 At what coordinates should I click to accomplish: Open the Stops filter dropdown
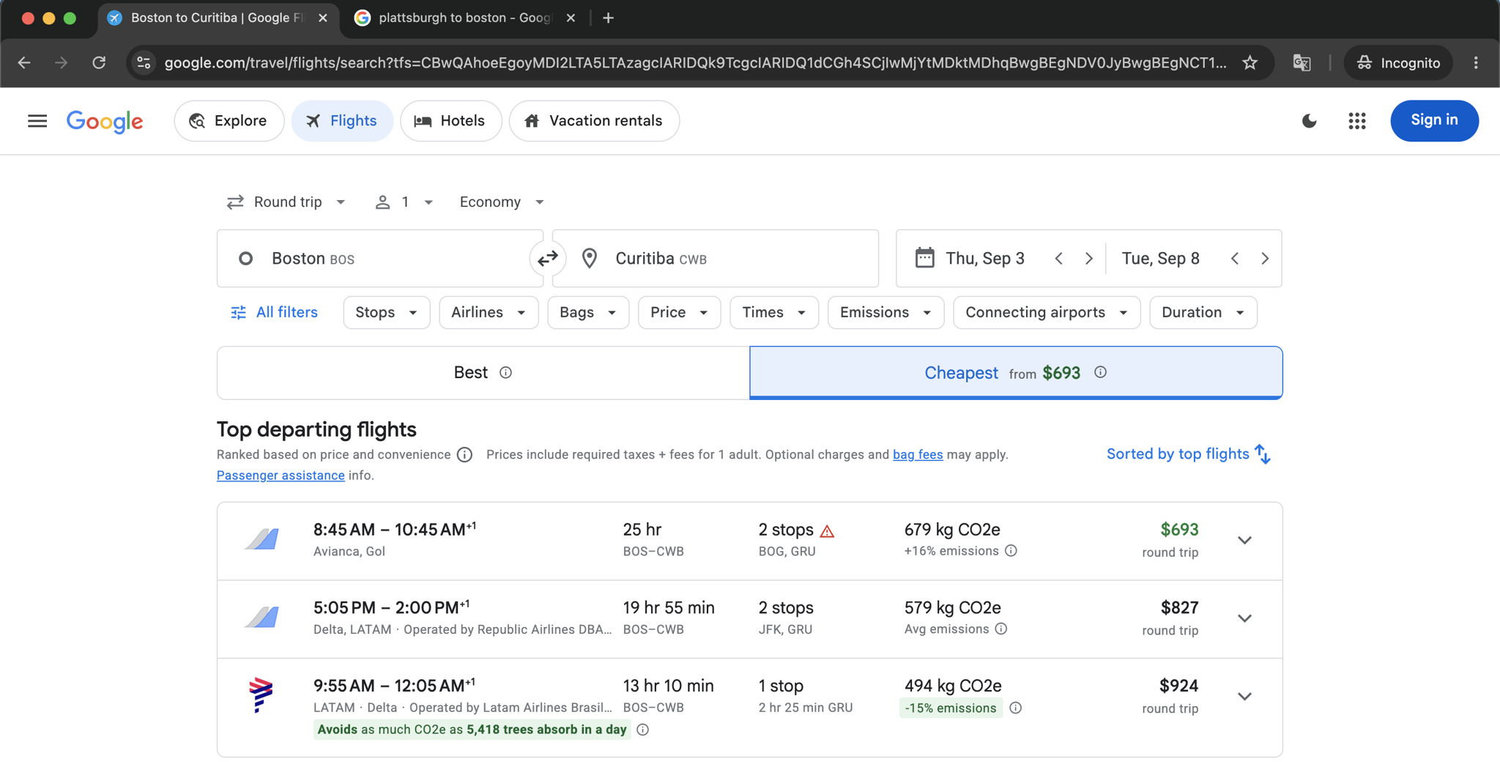coord(387,313)
